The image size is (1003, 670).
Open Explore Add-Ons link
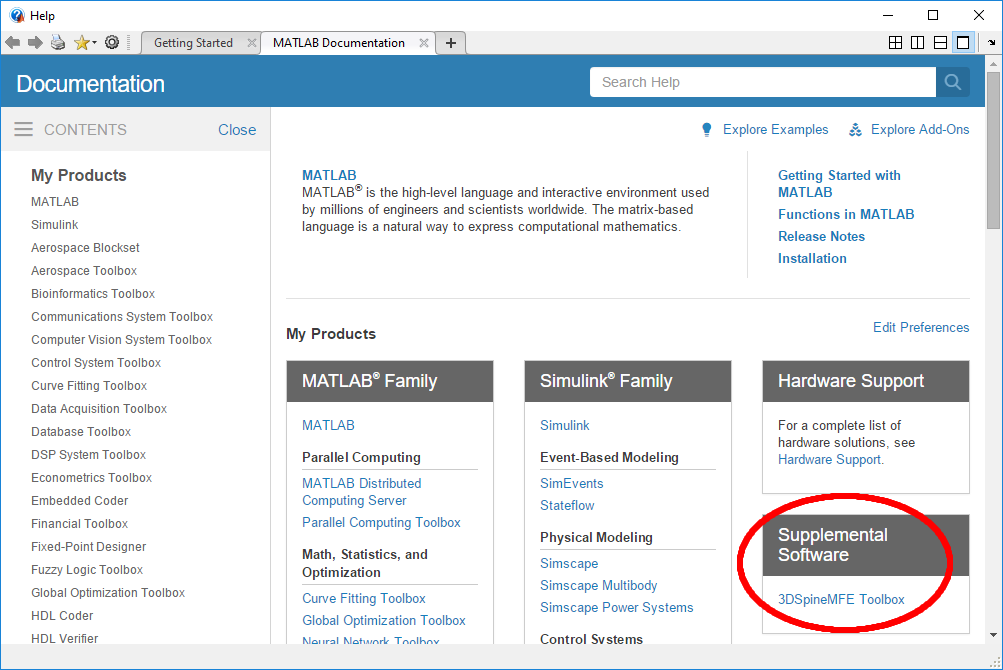coord(920,129)
